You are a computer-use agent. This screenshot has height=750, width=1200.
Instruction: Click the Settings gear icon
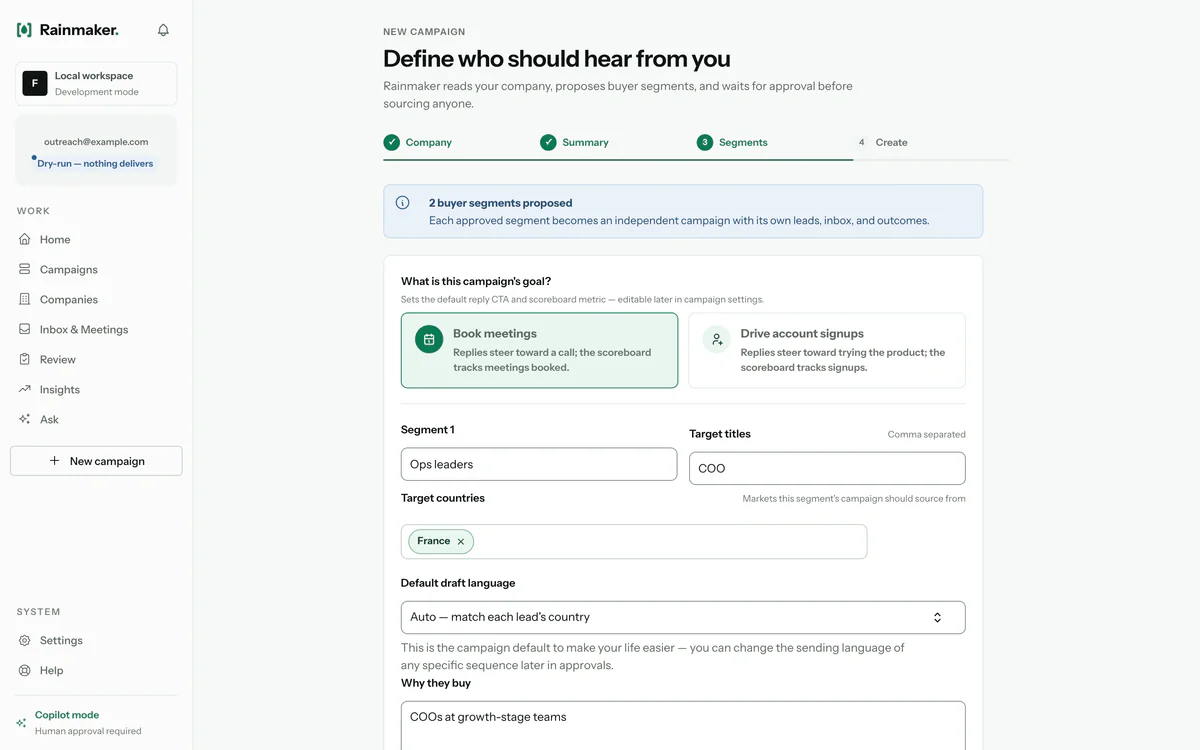pos(25,640)
